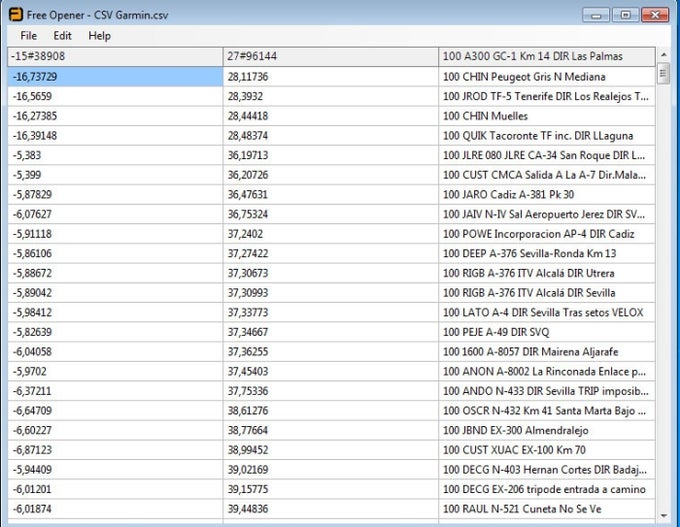This screenshot has height=527, width=680.
Task: Select cell 100 ANDO N-433 DIR Sevilla TRIP
Action: point(547,391)
